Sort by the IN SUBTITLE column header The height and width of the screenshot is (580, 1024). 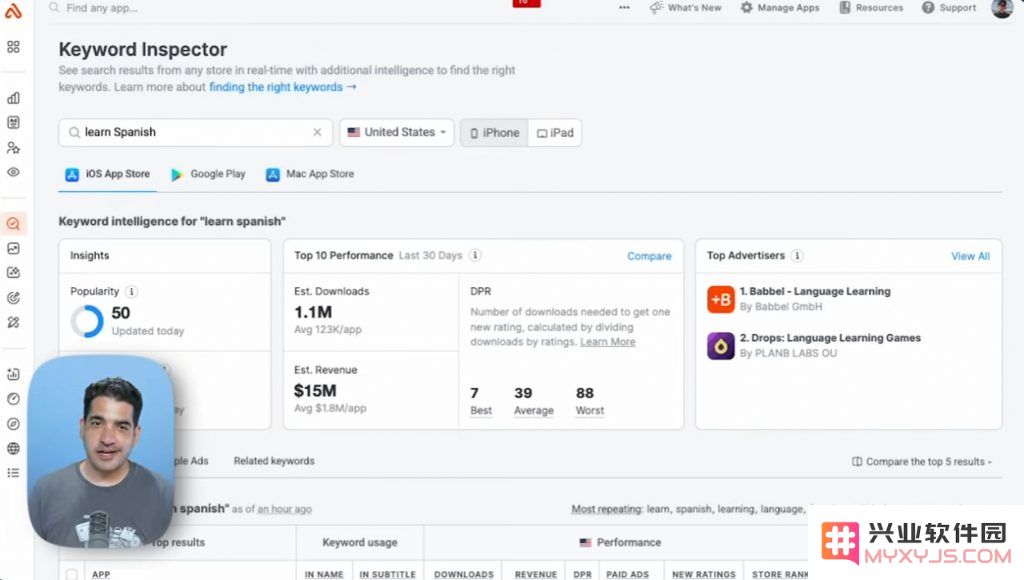pos(387,574)
